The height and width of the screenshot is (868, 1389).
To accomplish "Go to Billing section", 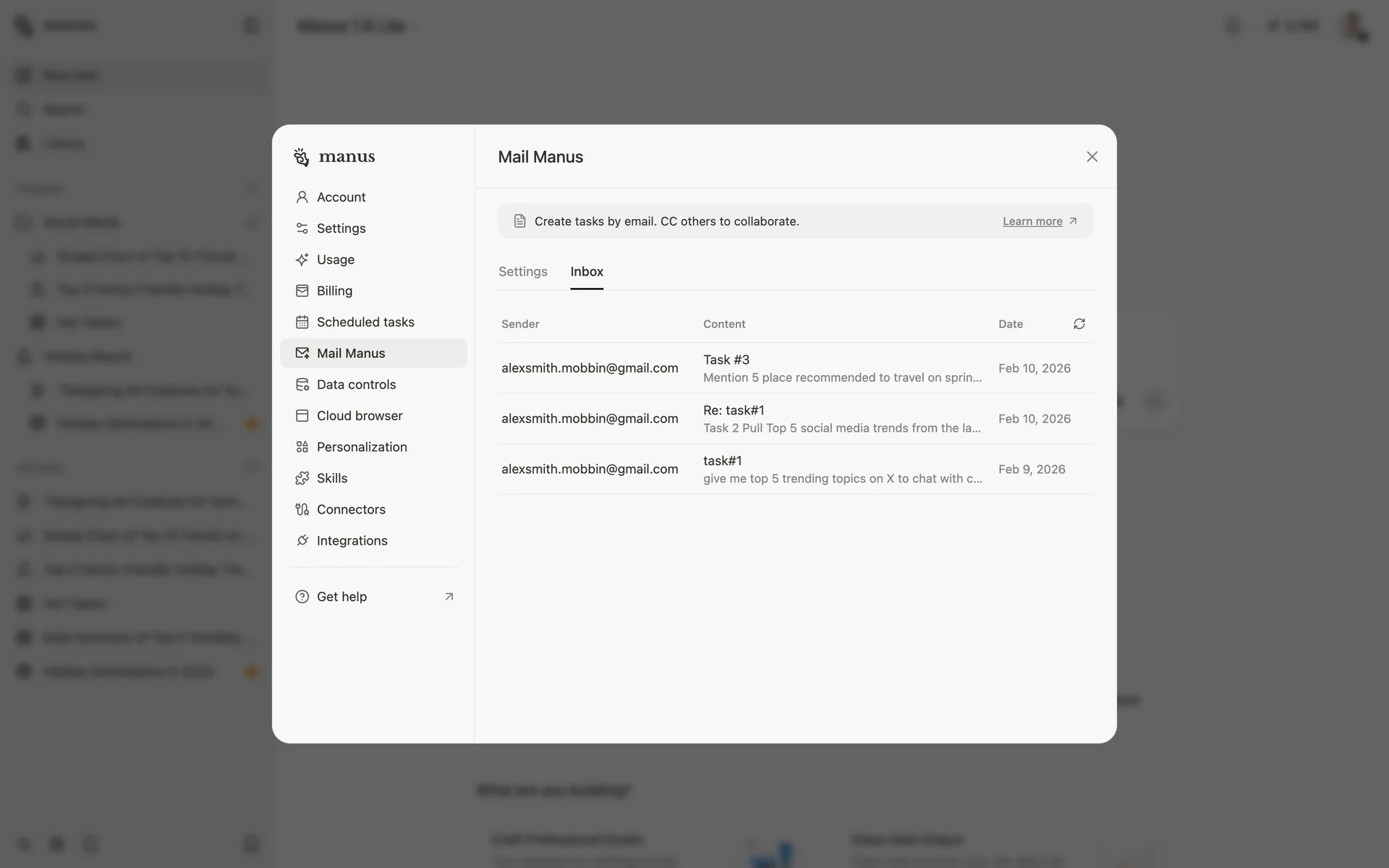I will pos(334,291).
